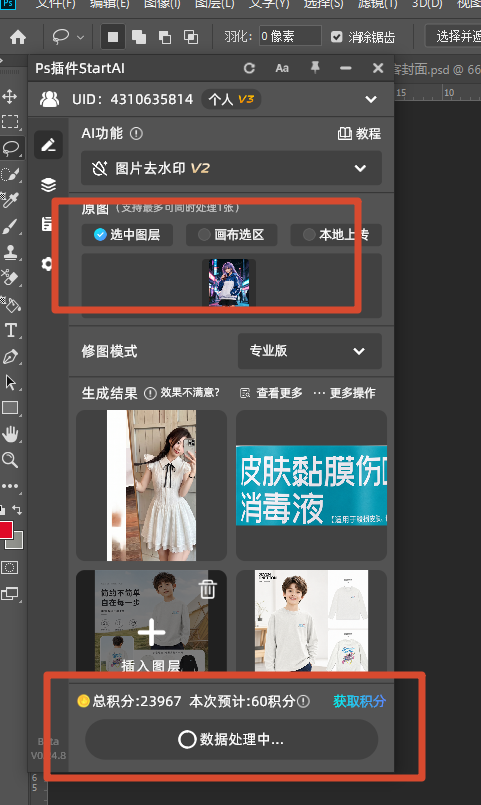
Task: Click the 效果不满意? feedback link
Action: (190, 393)
